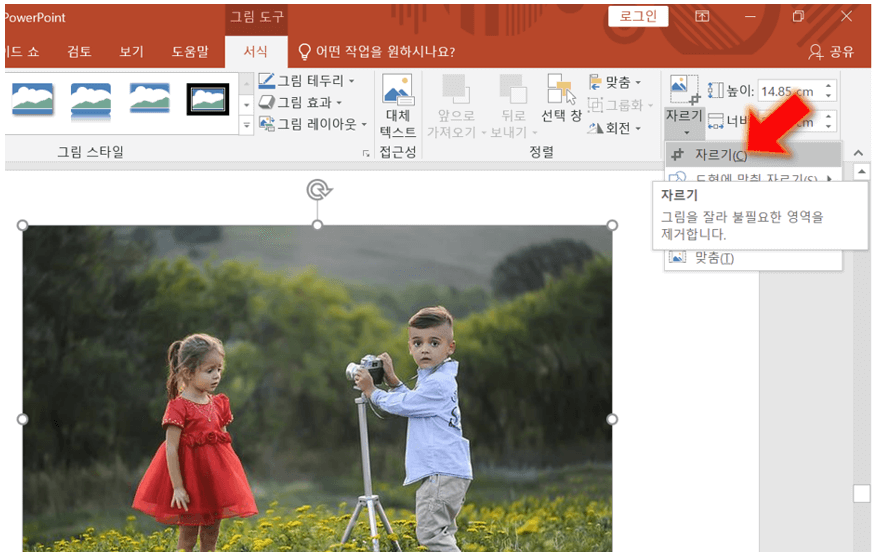This screenshot has height=558, width=880.
Task: Switch to the 서식 format tab
Action: tap(256, 52)
